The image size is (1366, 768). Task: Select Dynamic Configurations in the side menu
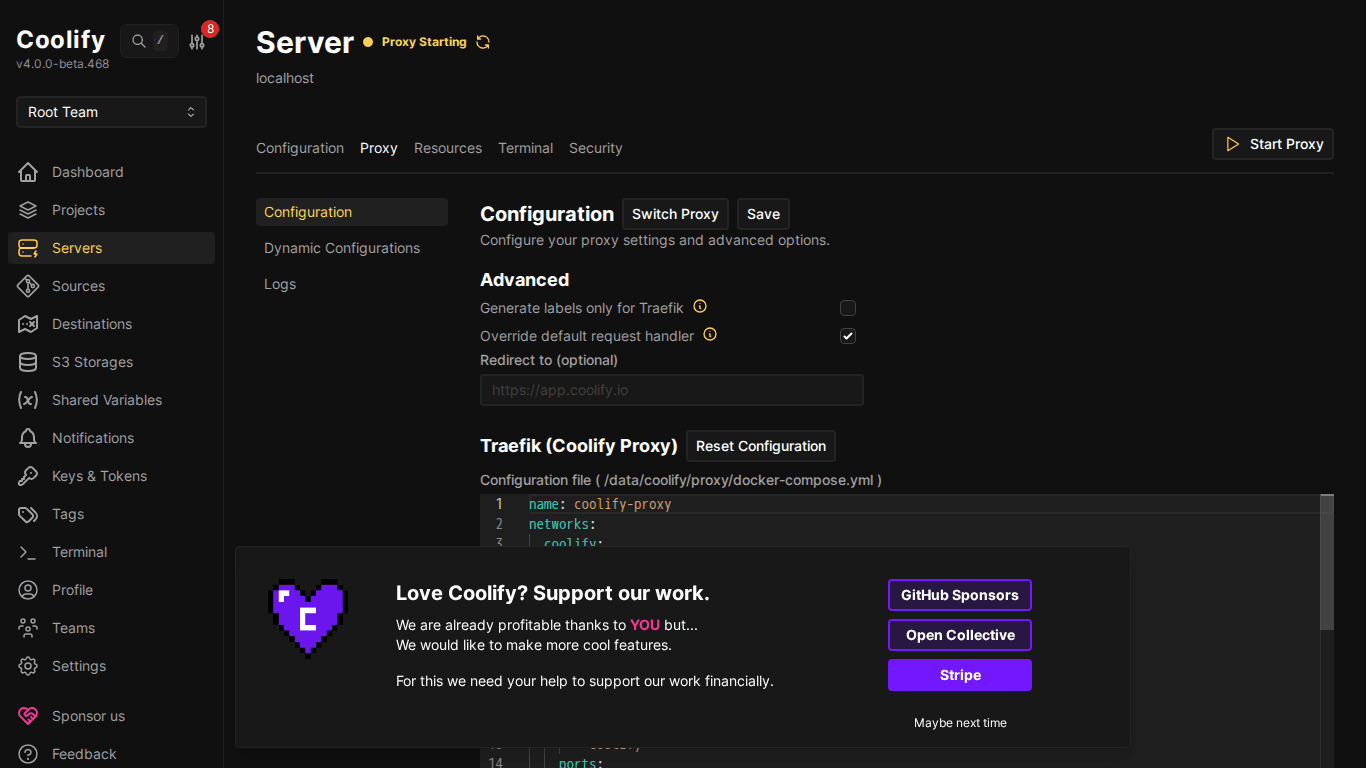click(342, 248)
